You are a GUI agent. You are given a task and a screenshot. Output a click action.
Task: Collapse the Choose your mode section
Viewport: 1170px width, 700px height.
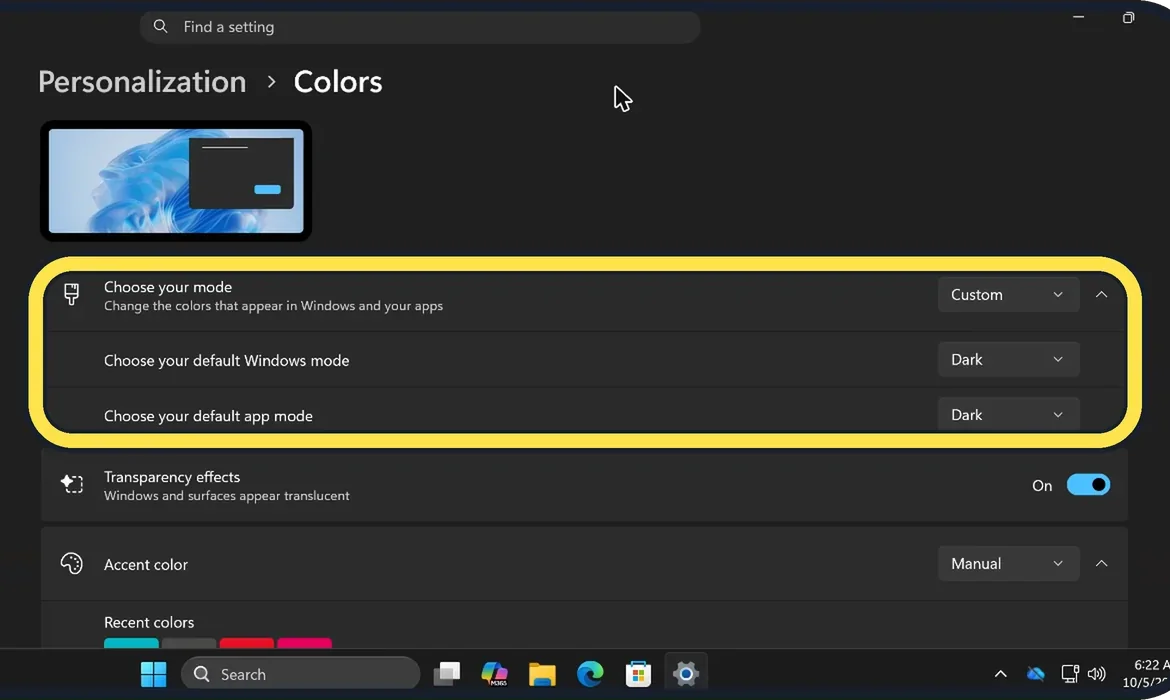point(1101,295)
